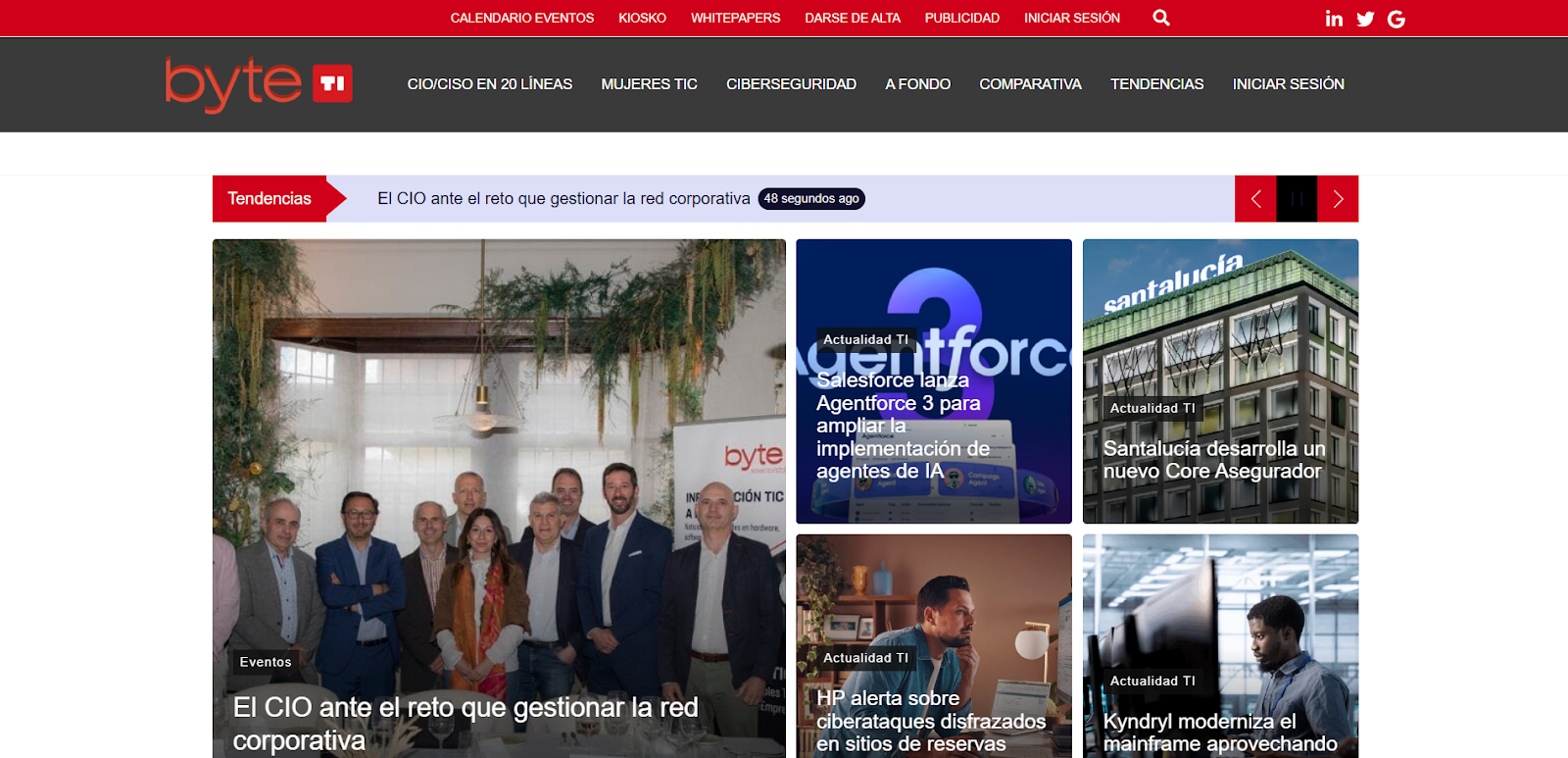1568x758 pixels.
Task: Read Salesforce Agentforce 3 article
Action: [x=904, y=426]
